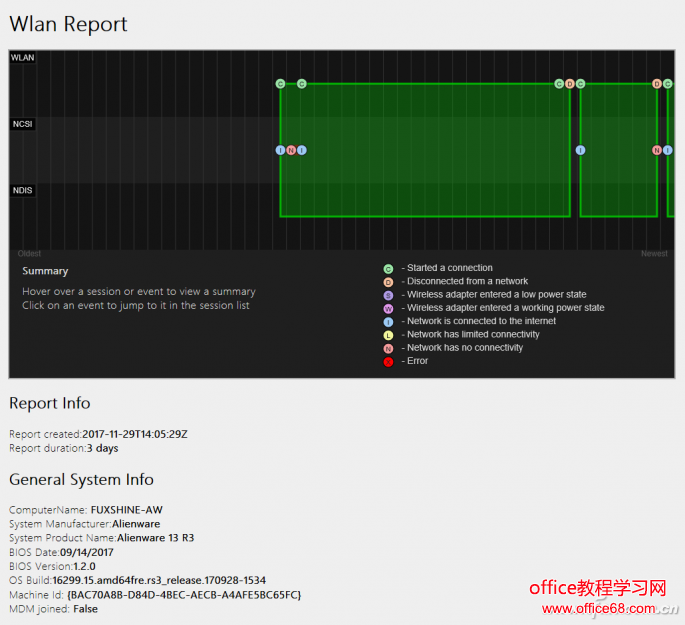685x625 pixels.
Task: Select the second, narrower green session block
Action: [619, 150]
